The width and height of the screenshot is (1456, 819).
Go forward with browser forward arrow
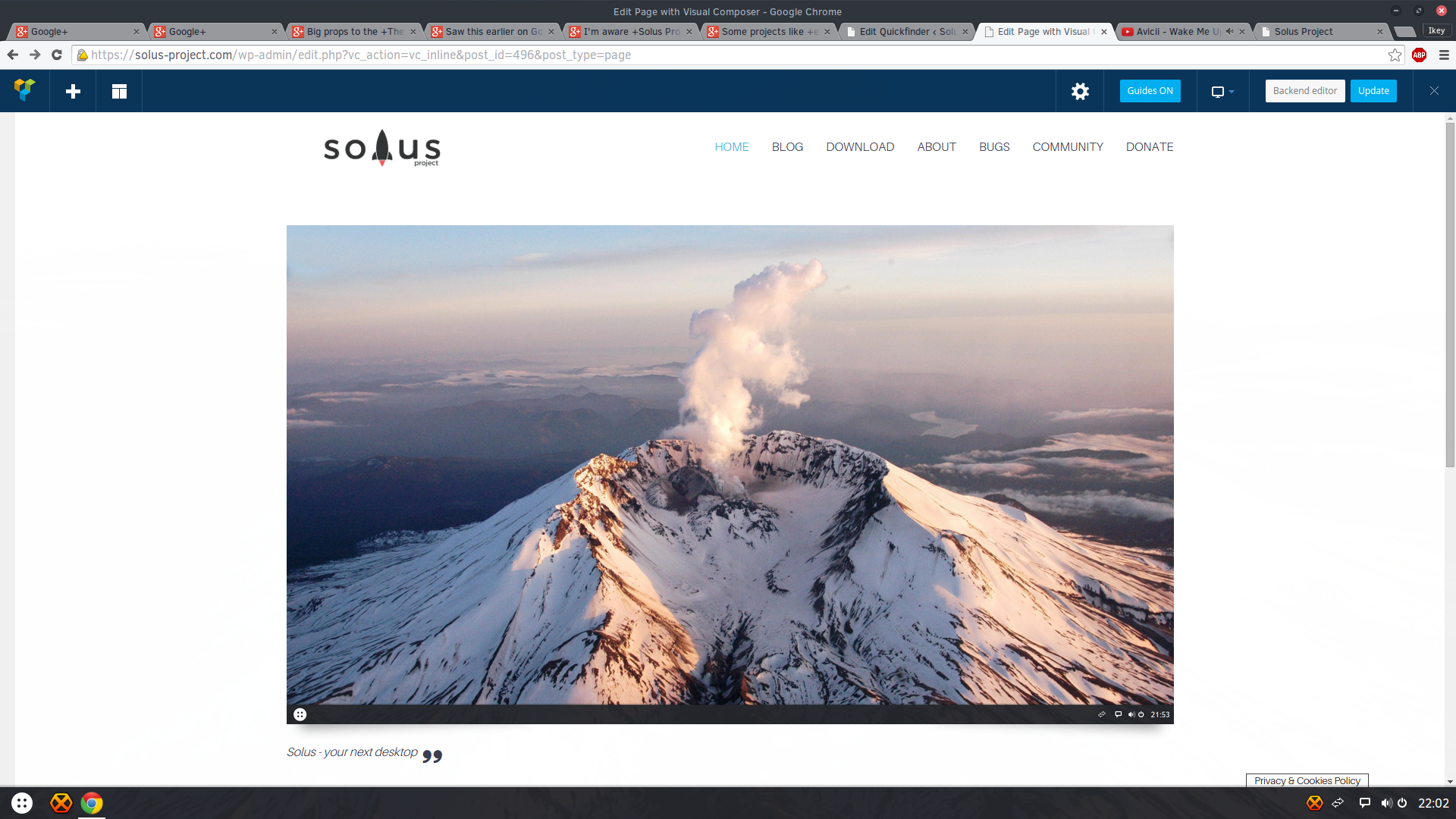click(35, 55)
